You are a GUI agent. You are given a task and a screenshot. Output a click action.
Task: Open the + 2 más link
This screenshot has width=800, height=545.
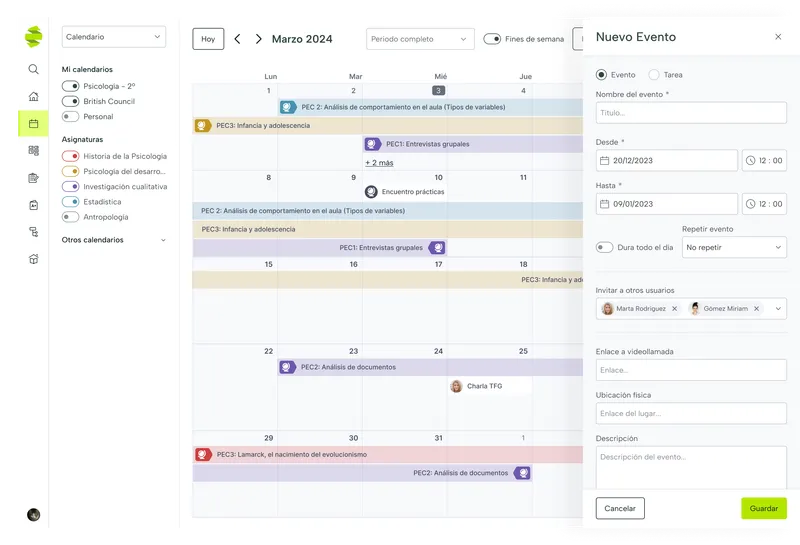[x=379, y=163]
